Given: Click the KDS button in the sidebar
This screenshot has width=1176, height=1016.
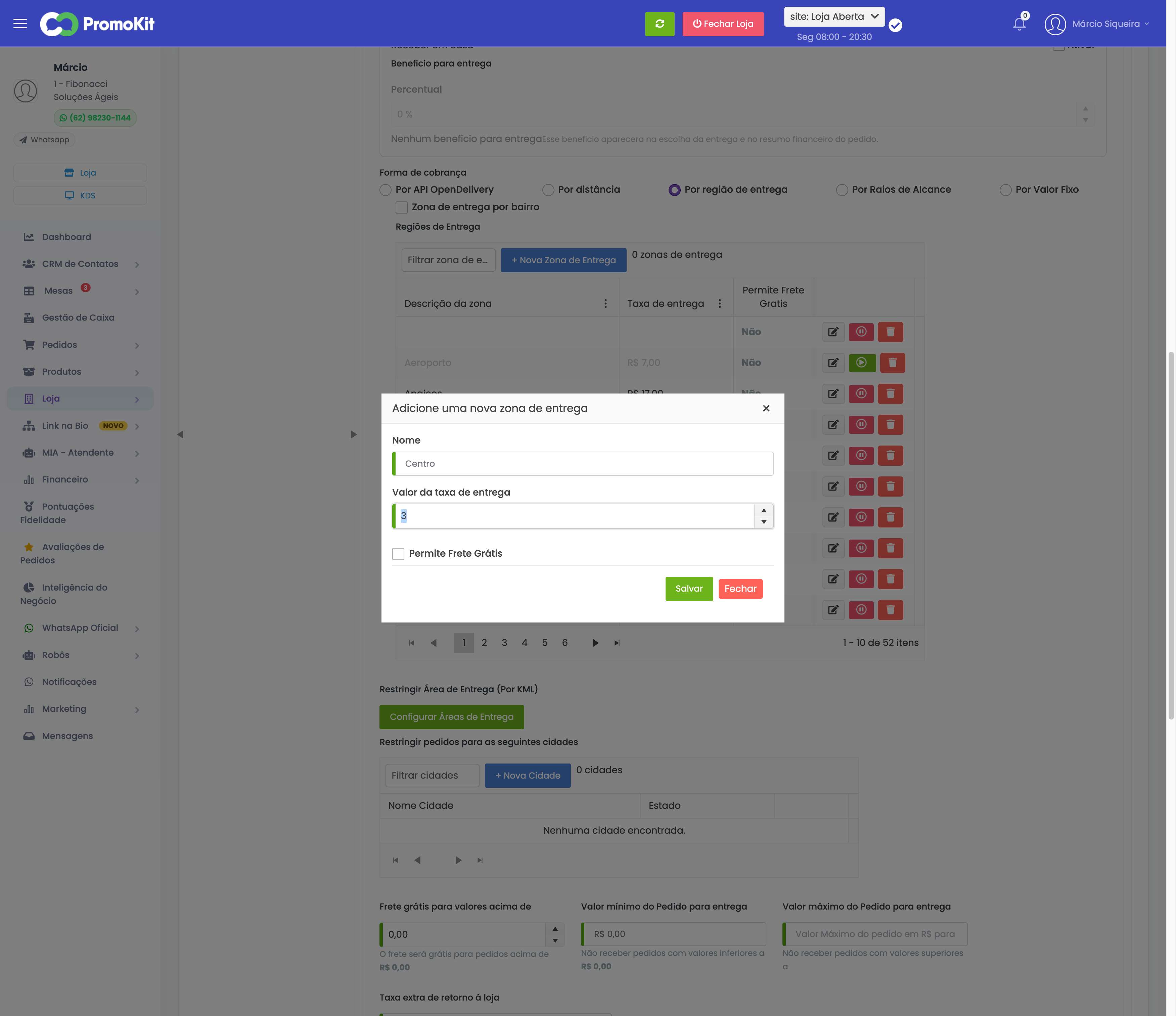Looking at the screenshot, I should point(80,195).
